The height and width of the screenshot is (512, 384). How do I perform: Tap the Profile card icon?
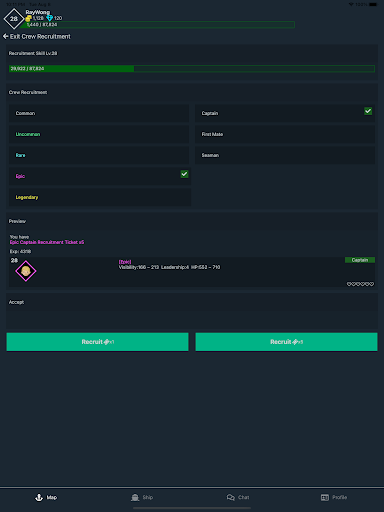coord(325,497)
